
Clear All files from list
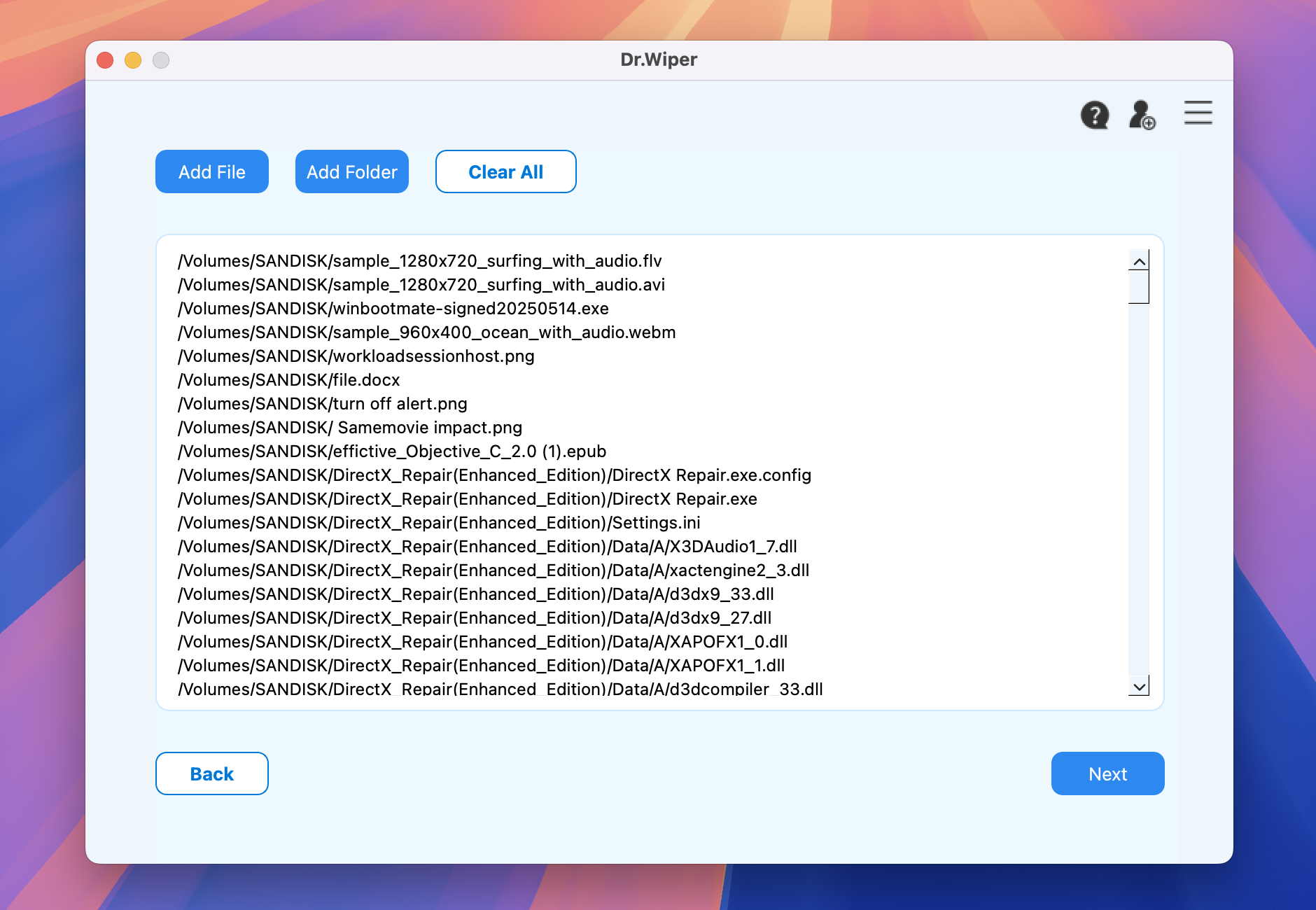[x=506, y=171]
